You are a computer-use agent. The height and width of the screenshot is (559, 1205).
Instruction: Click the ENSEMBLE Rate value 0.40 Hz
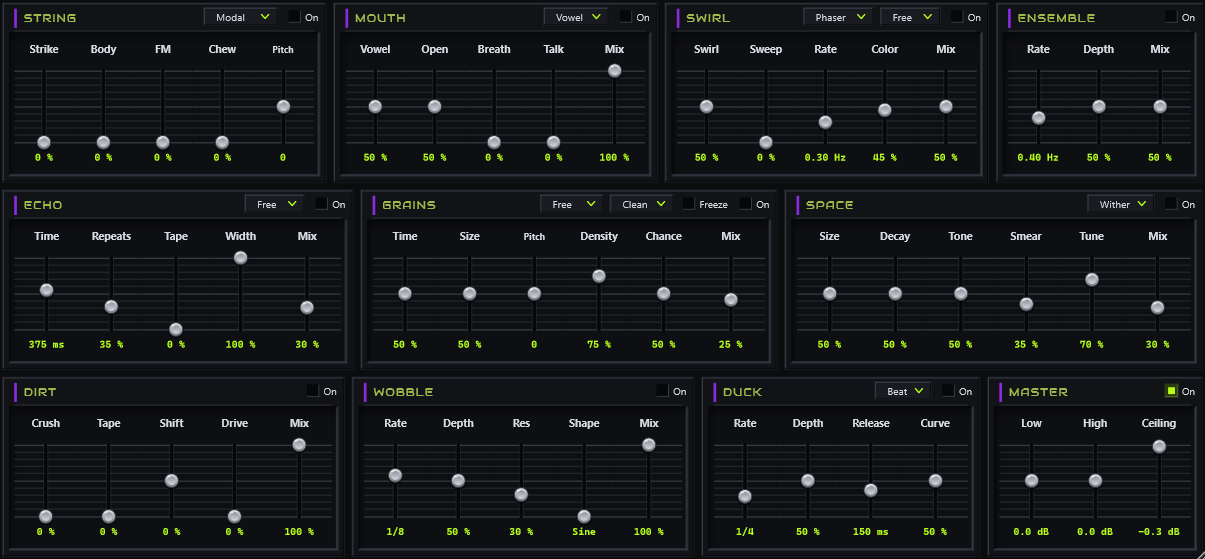pos(1038,157)
